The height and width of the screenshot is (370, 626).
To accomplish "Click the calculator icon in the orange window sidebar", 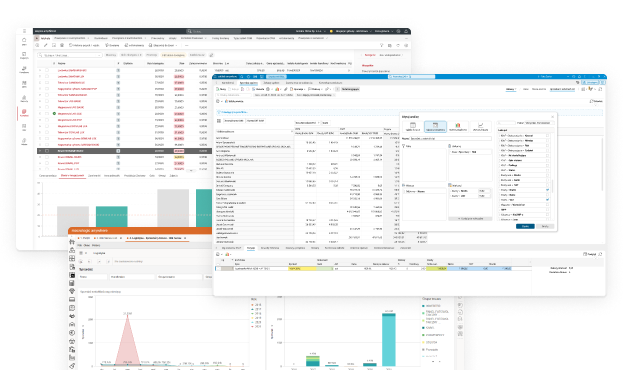I will pyautogui.click(x=72, y=283).
